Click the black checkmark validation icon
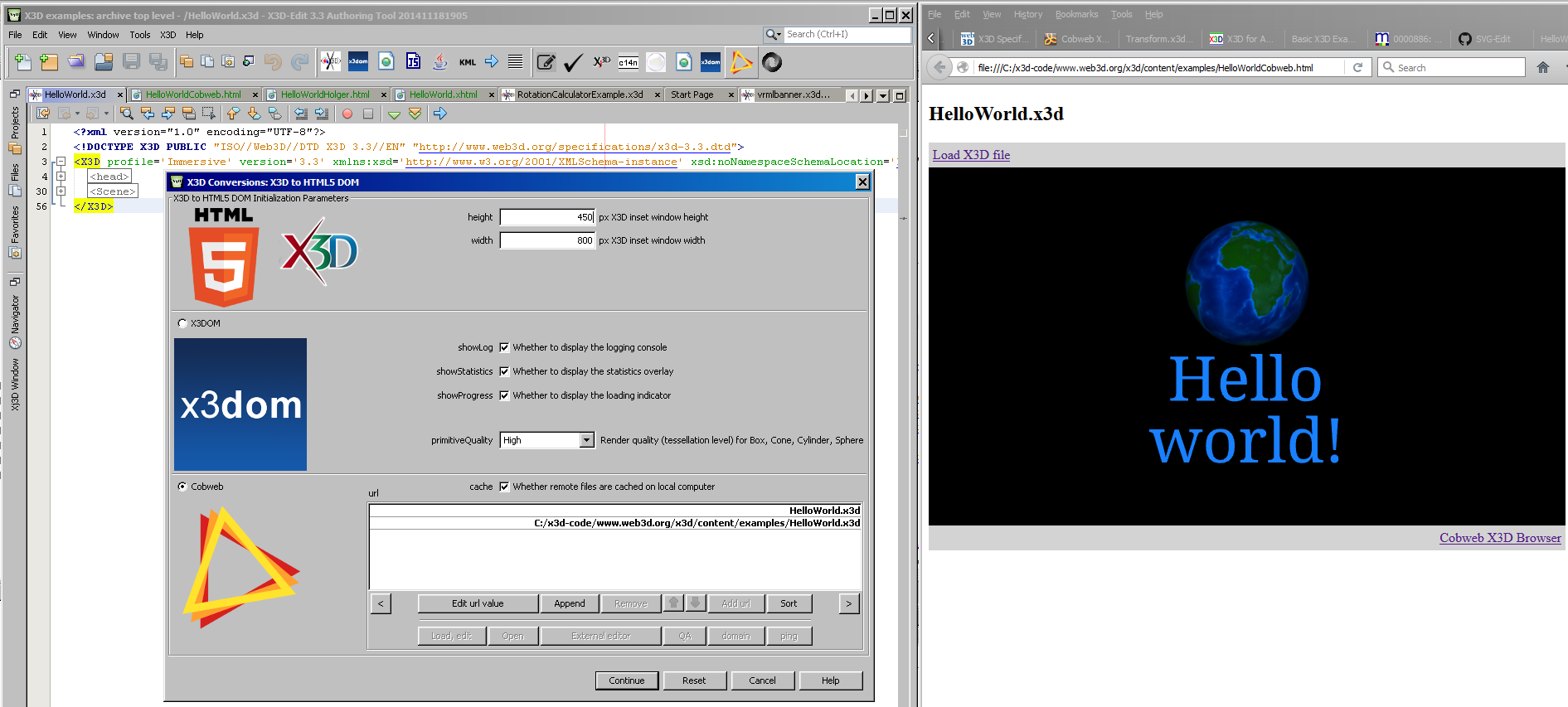1568x707 pixels. [x=573, y=62]
